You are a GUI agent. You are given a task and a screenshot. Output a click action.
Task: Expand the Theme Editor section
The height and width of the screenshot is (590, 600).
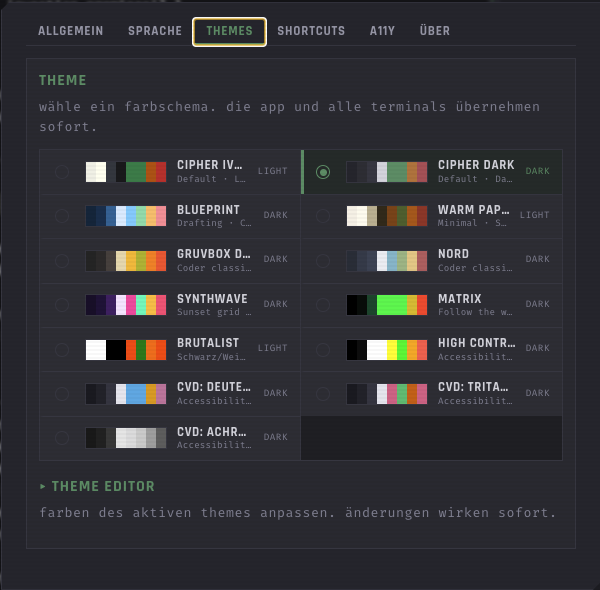point(97,486)
